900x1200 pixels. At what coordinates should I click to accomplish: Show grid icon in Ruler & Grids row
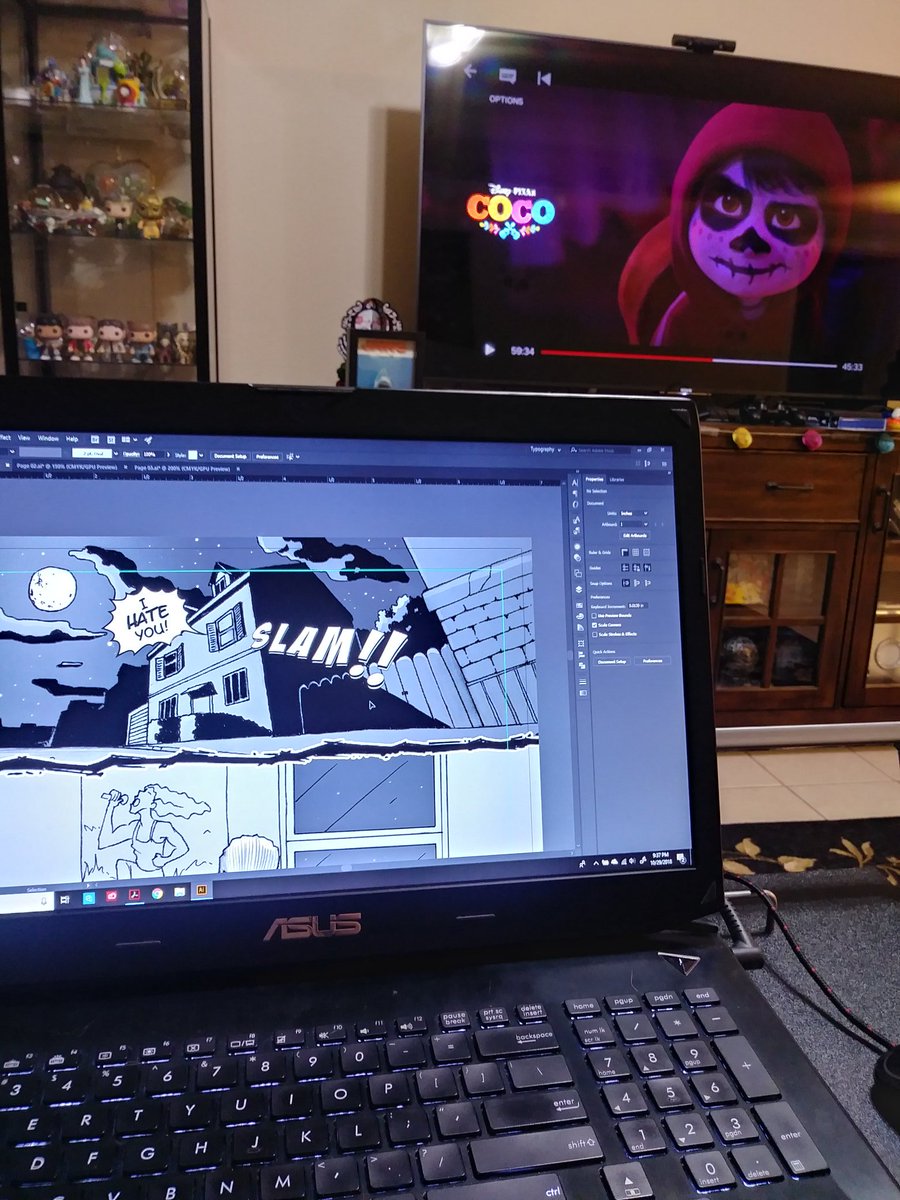coord(636,552)
